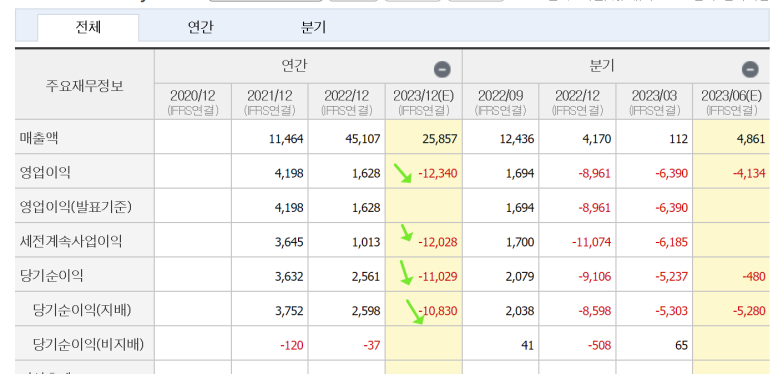Click 당기순이익(지배) value -5,303
This screenshot has height=374, width=773.
click(x=671, y=311)
